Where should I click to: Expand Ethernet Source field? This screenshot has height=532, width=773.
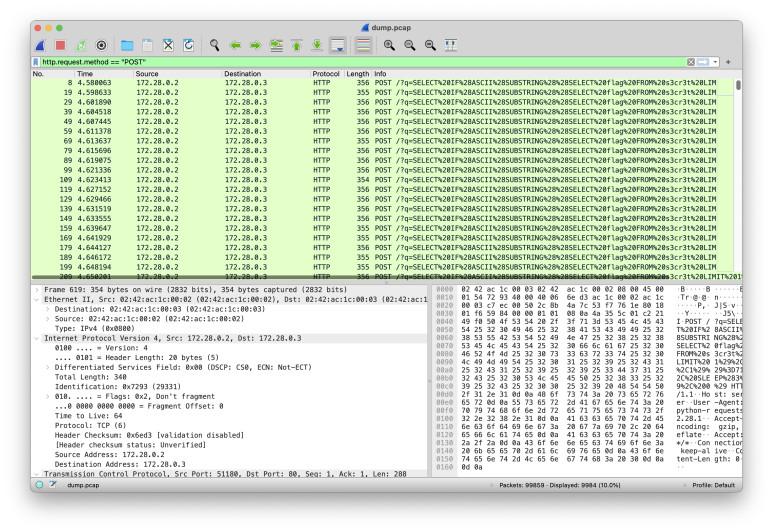[47, 319]
